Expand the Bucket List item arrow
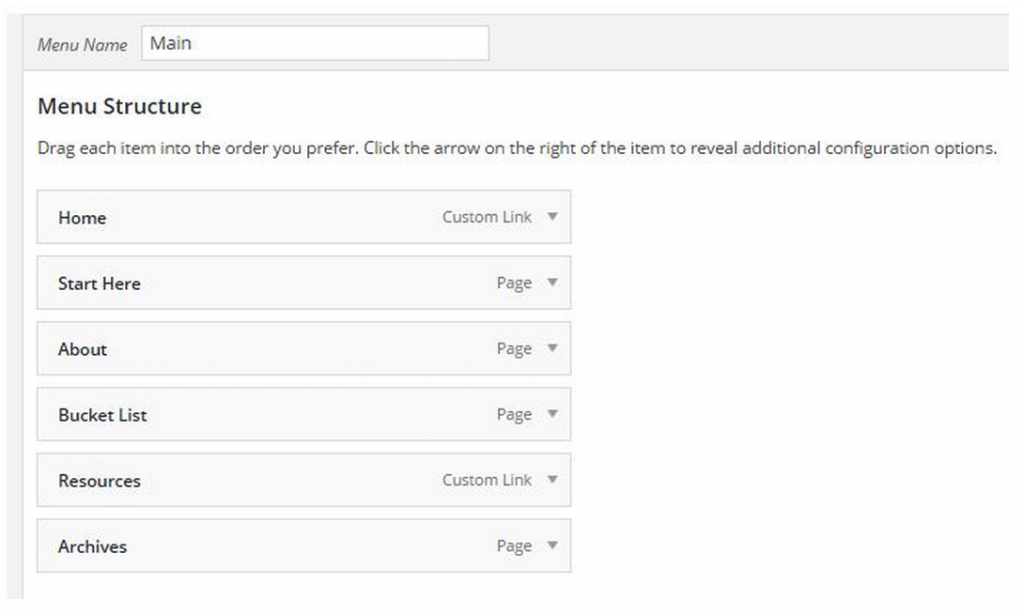The height and width of the screenshot is (614, 1024). click(x=552, y=413)
